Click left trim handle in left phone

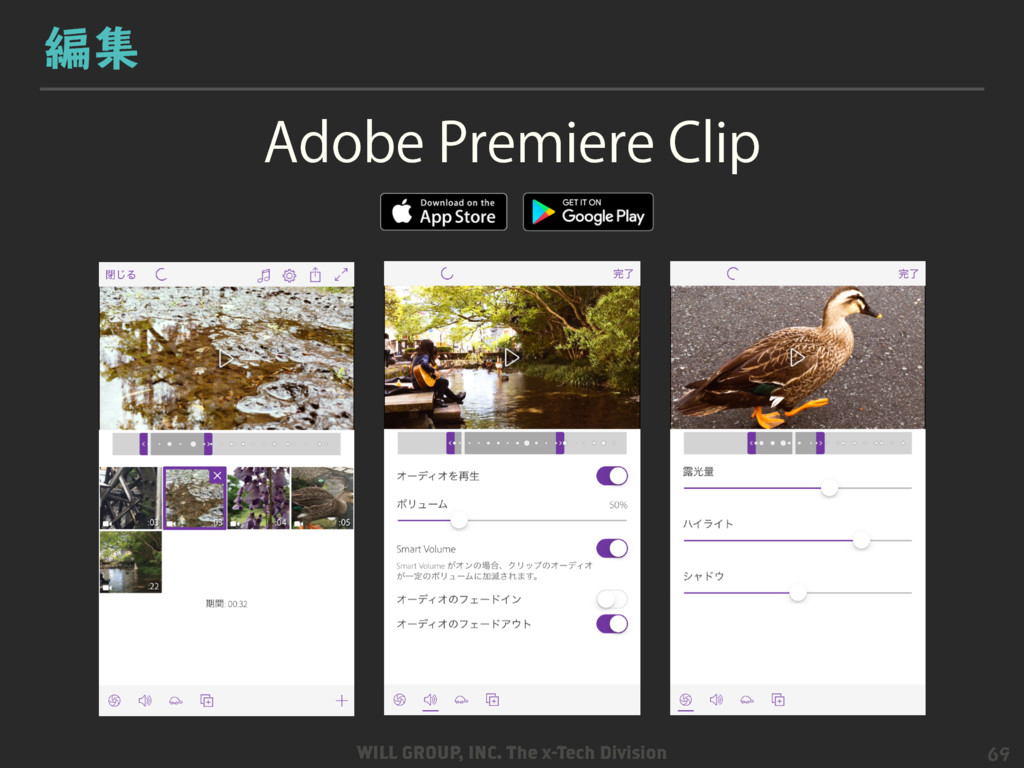point(144,444)
